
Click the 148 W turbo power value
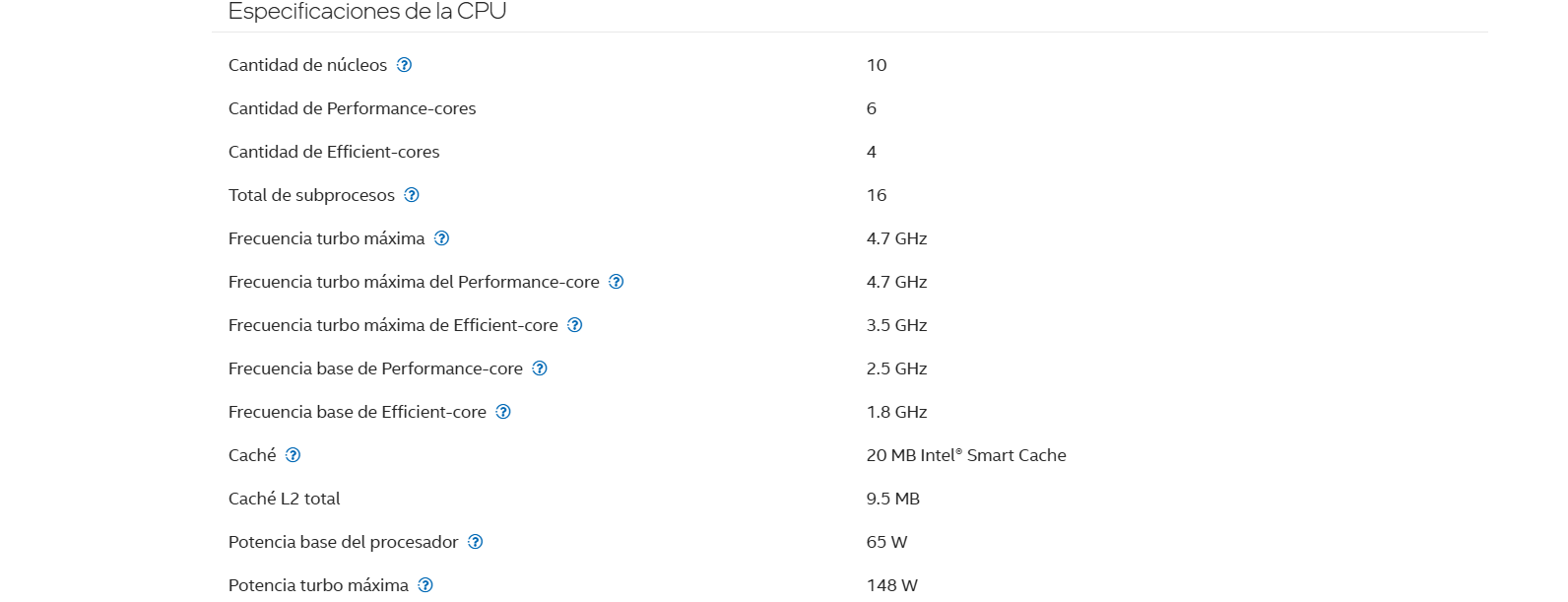(891, 585)
